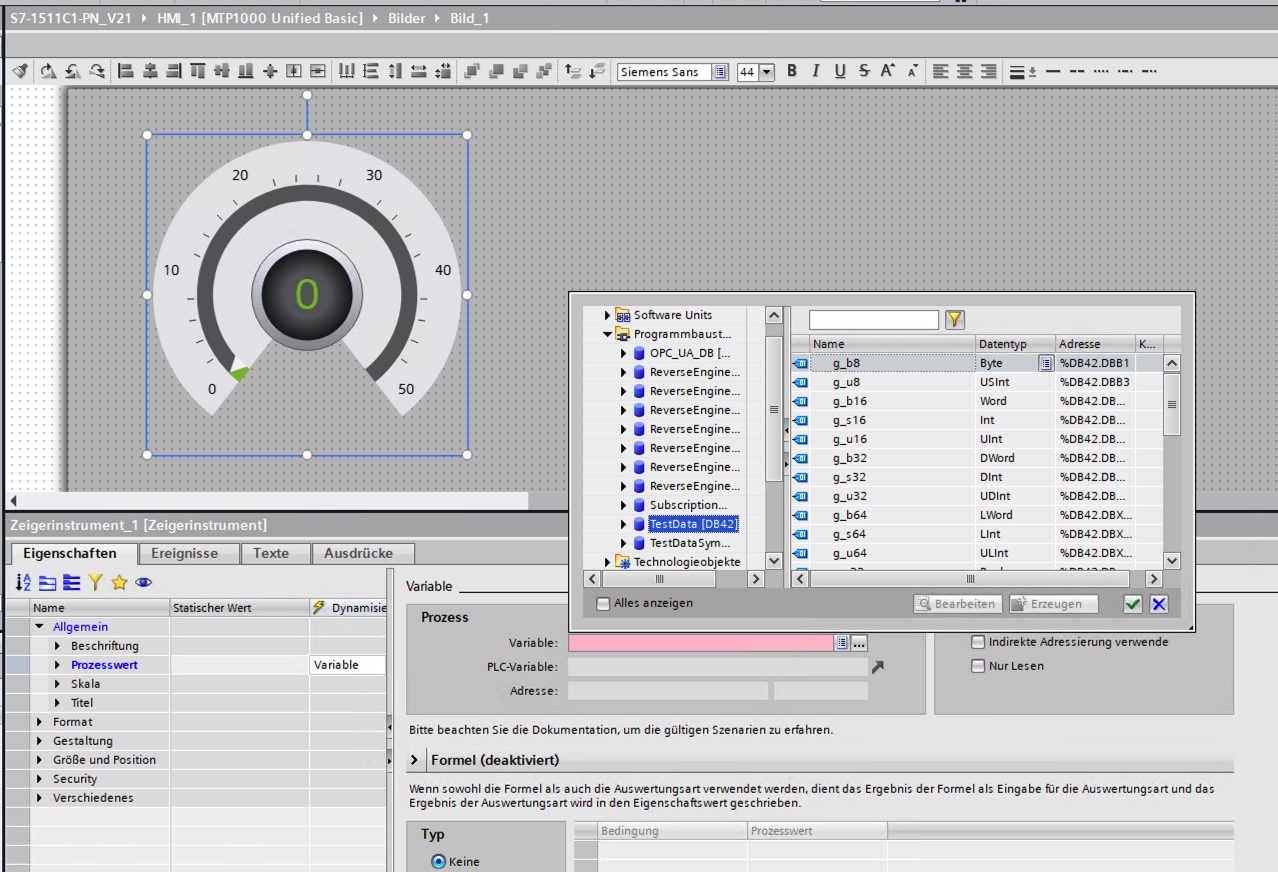This screenshot has width=1278, height=872.
Task: Increase font size with large A icon
Action: coord(888,71)
